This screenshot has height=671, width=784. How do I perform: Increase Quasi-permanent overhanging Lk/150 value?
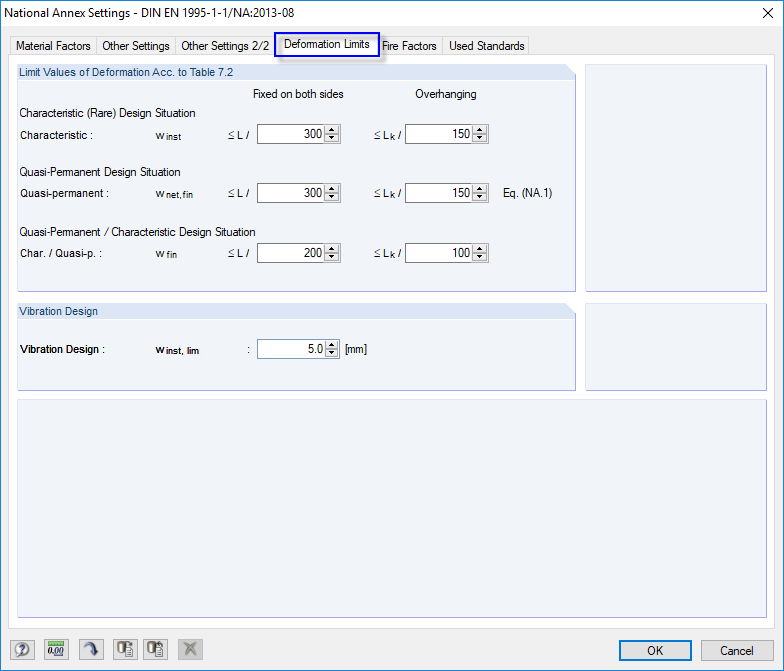tap(480, 189)
